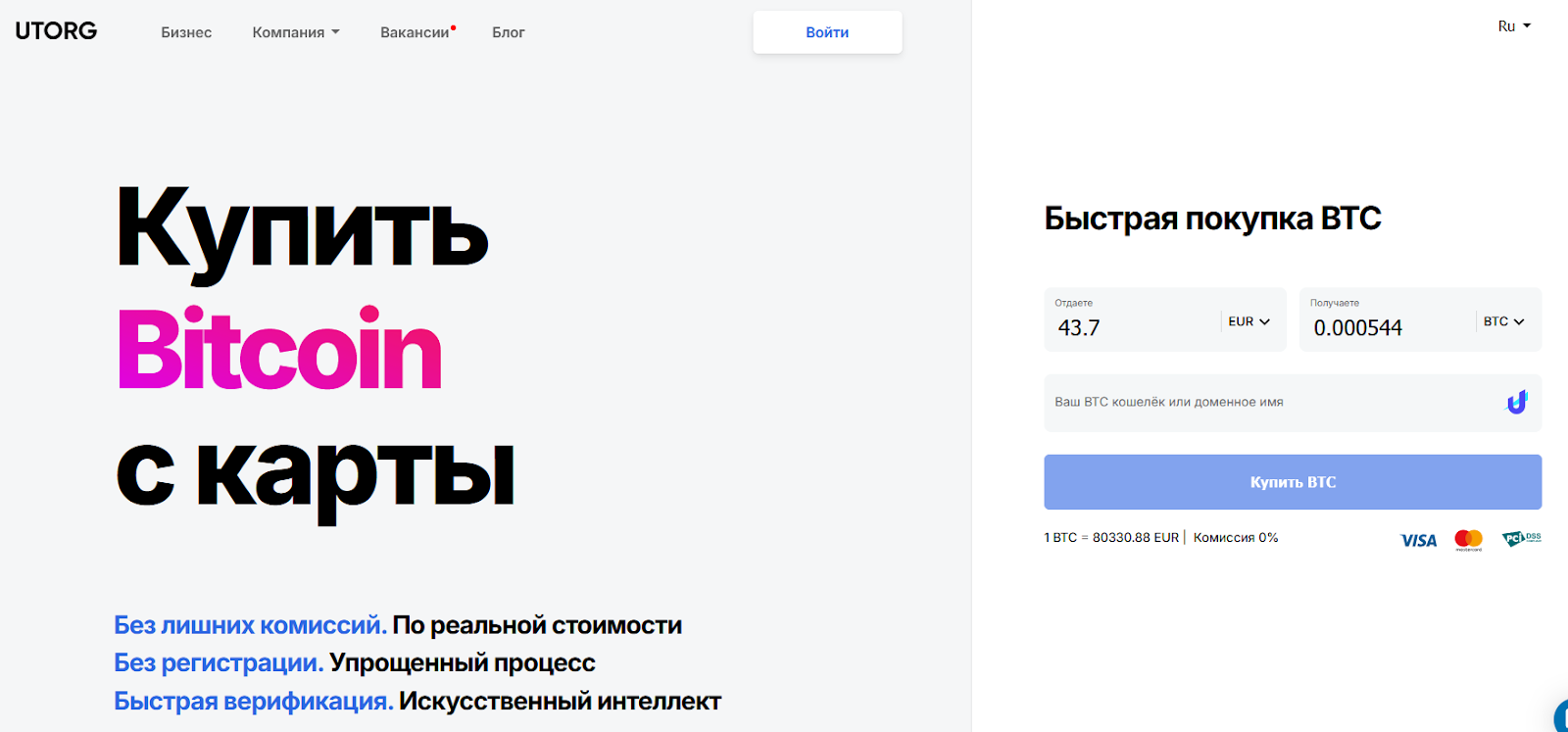
Task: Click the Unstoppable Domains icon in wallet field
Action: click(x=1516, y=402)
